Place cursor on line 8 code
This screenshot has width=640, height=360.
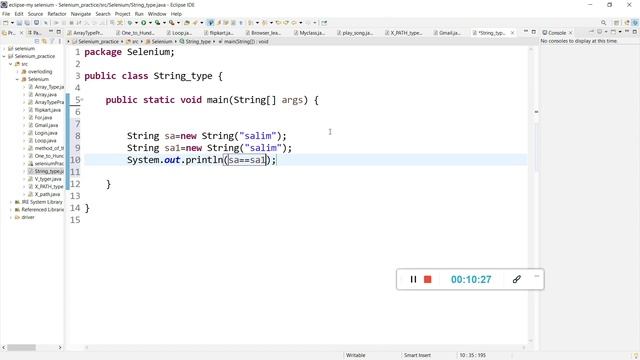(207, 136)
